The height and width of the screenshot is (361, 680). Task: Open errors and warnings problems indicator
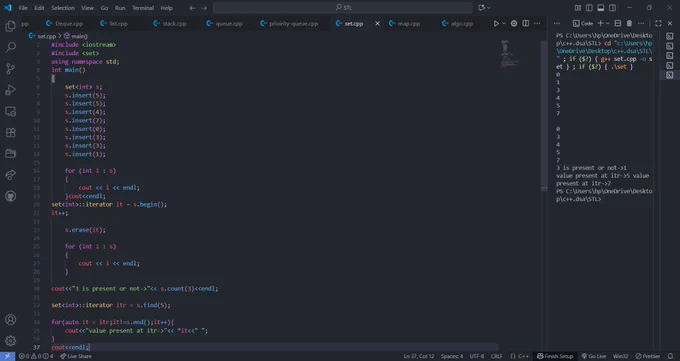tap(36, 356)
